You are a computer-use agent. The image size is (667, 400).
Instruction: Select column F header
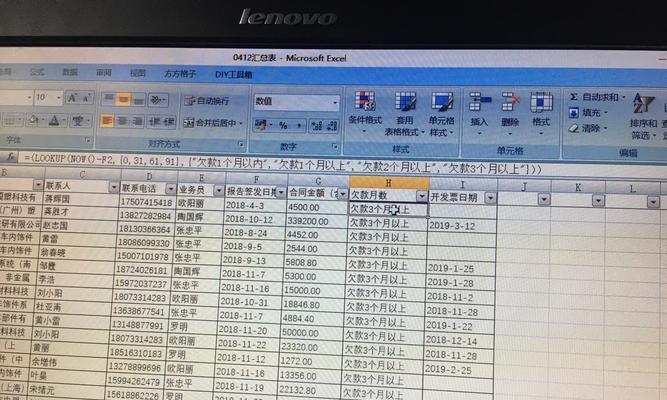tap(256, 179)
